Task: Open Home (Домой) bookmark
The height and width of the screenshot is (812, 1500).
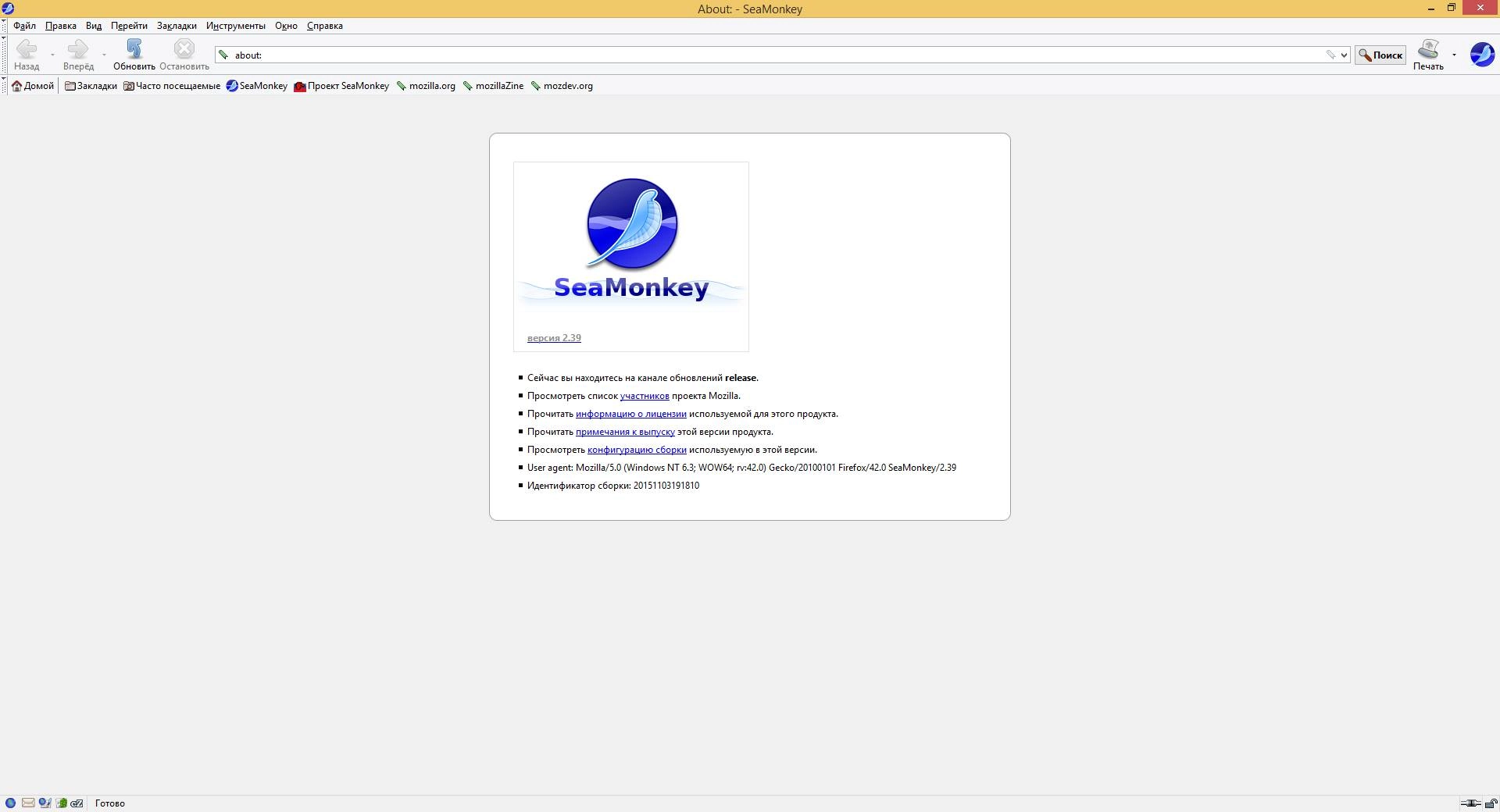Action: (x=33, y=86)
